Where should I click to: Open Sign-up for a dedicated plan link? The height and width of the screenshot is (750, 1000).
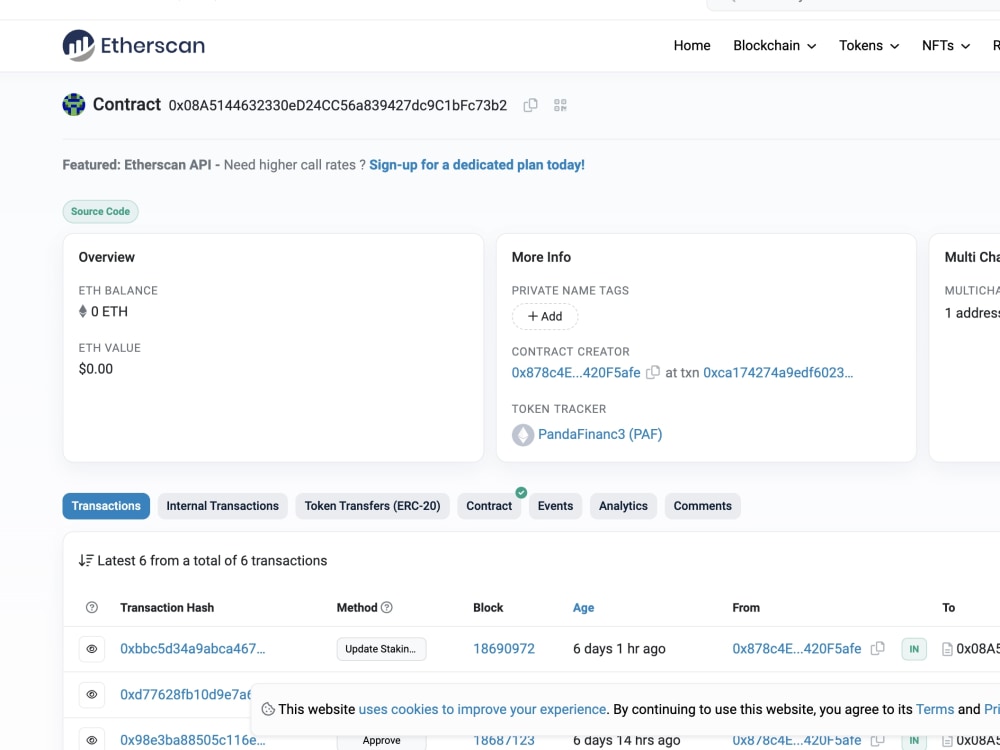pyautogui.click(x=476, y=165)
